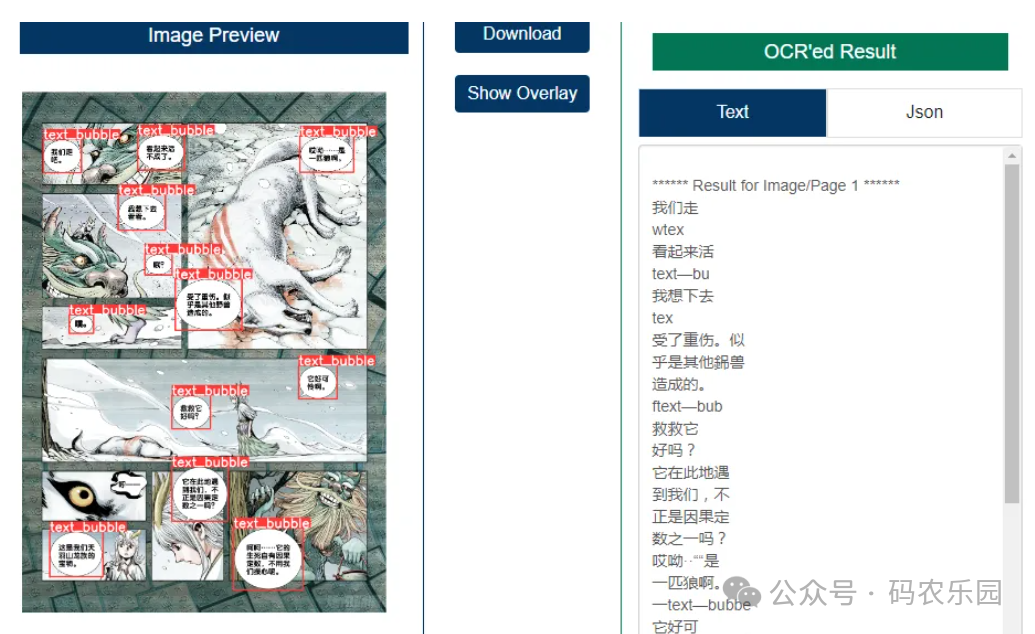Click the 'Result for Image/Page 1' line
Viewport: 1035px width, 634px height.
[x=776, y=186]
